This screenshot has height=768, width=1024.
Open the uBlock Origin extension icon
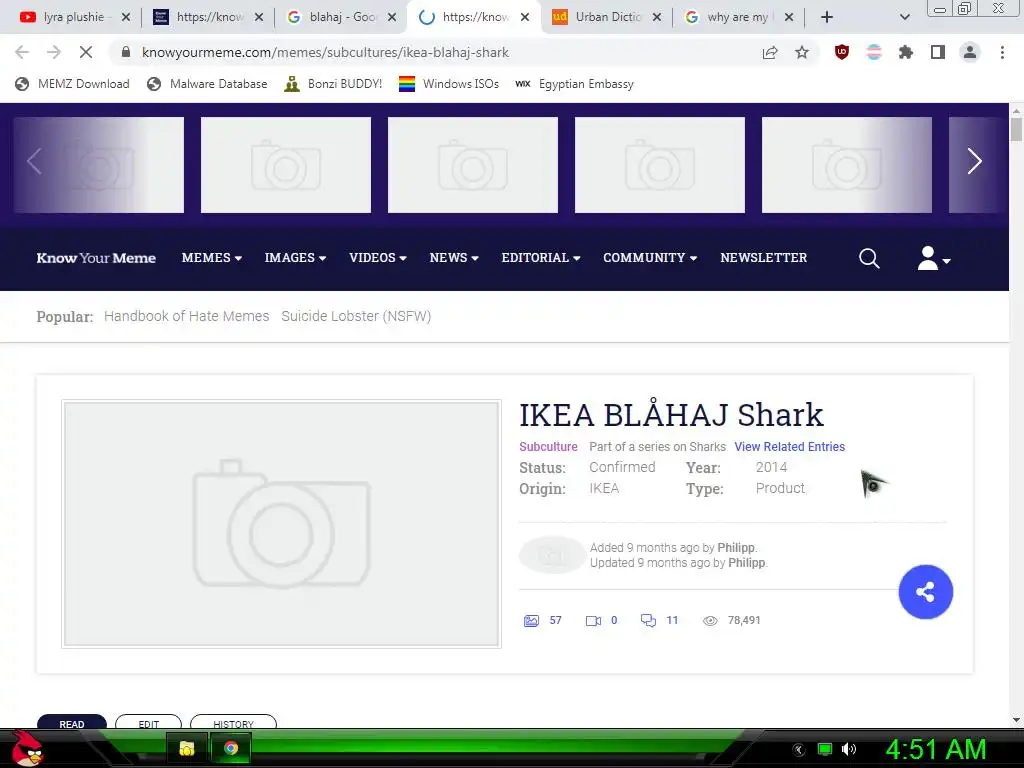point(842,52)
